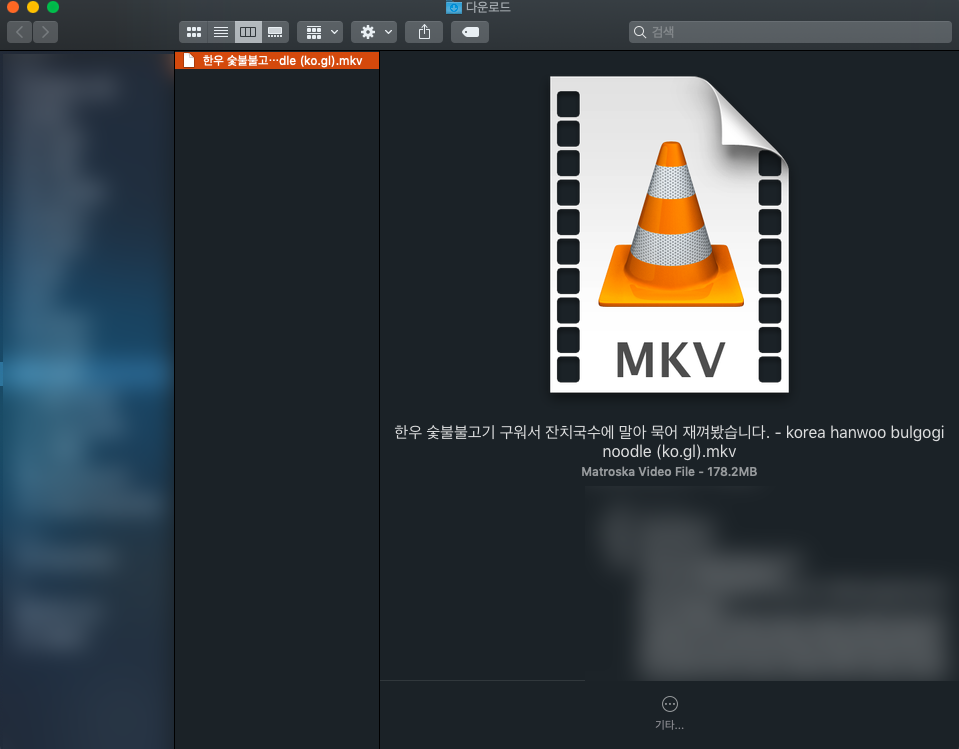Click the 다운로드 window title text
The image size is (959, 749).
pyautogui.click(x=488, y=7)
